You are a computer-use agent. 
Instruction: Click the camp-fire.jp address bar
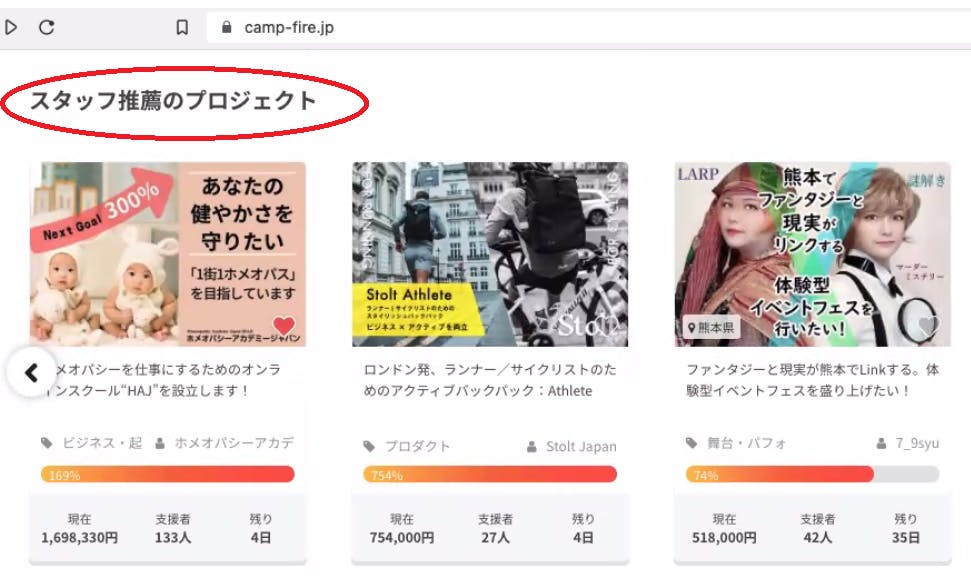point(600,28)
